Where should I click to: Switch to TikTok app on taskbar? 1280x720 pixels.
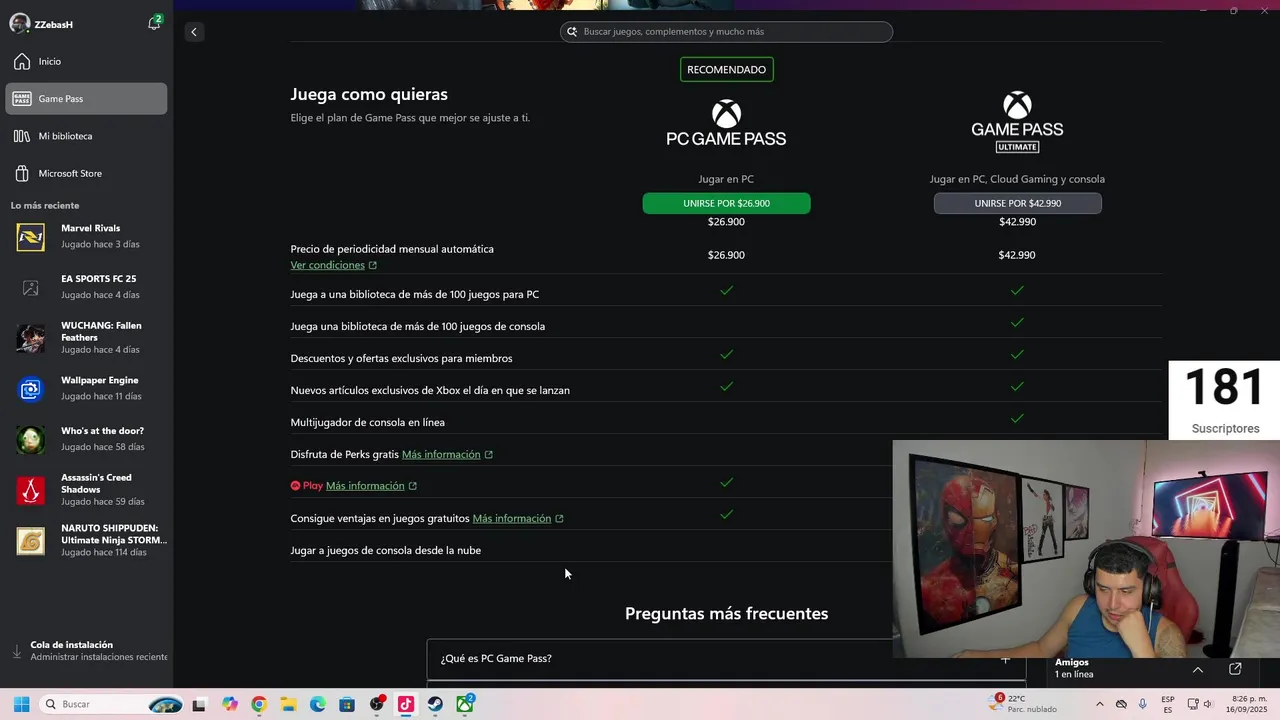[x=406, y=704]
